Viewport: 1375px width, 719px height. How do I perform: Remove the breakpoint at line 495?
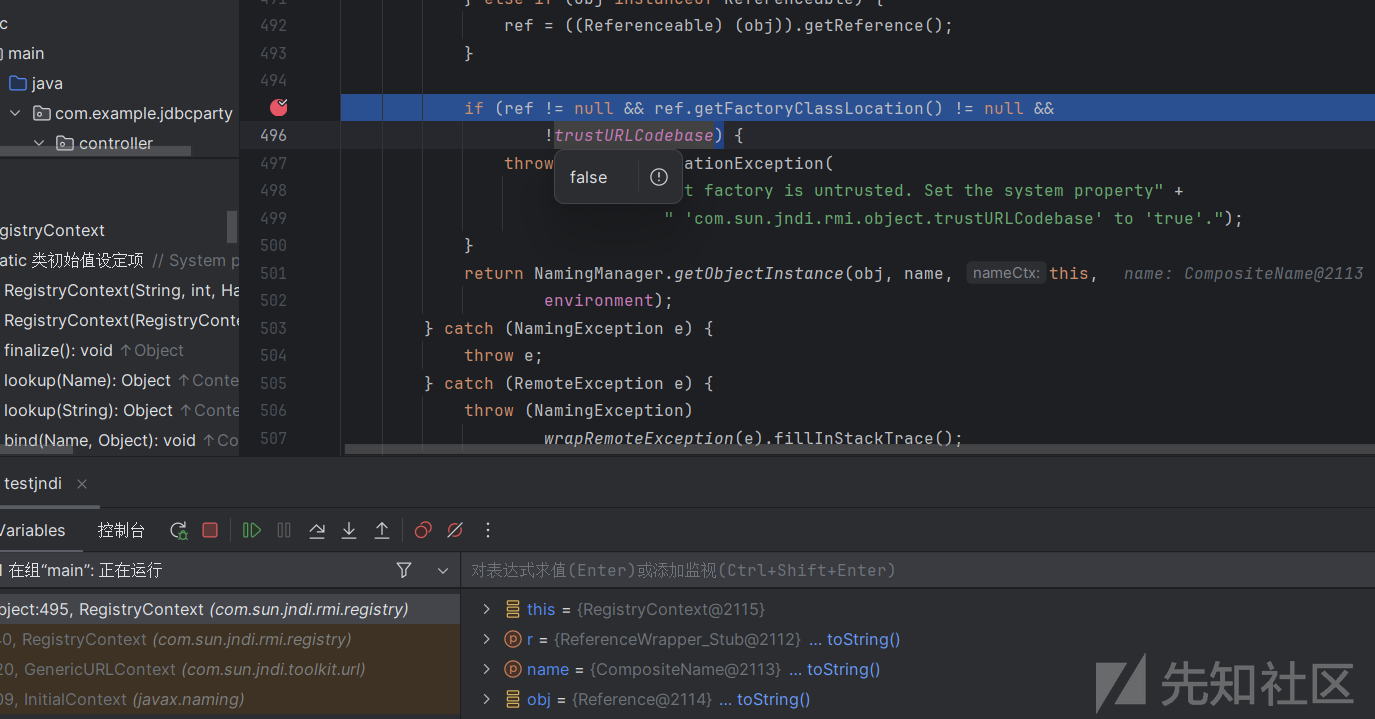[x=279, y=107]
